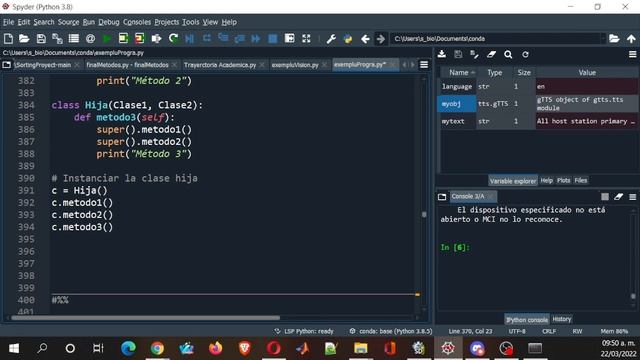The width and height of the screenshot is (640, 360).
Task: Run the file with green play button
Action: (107, 38)
